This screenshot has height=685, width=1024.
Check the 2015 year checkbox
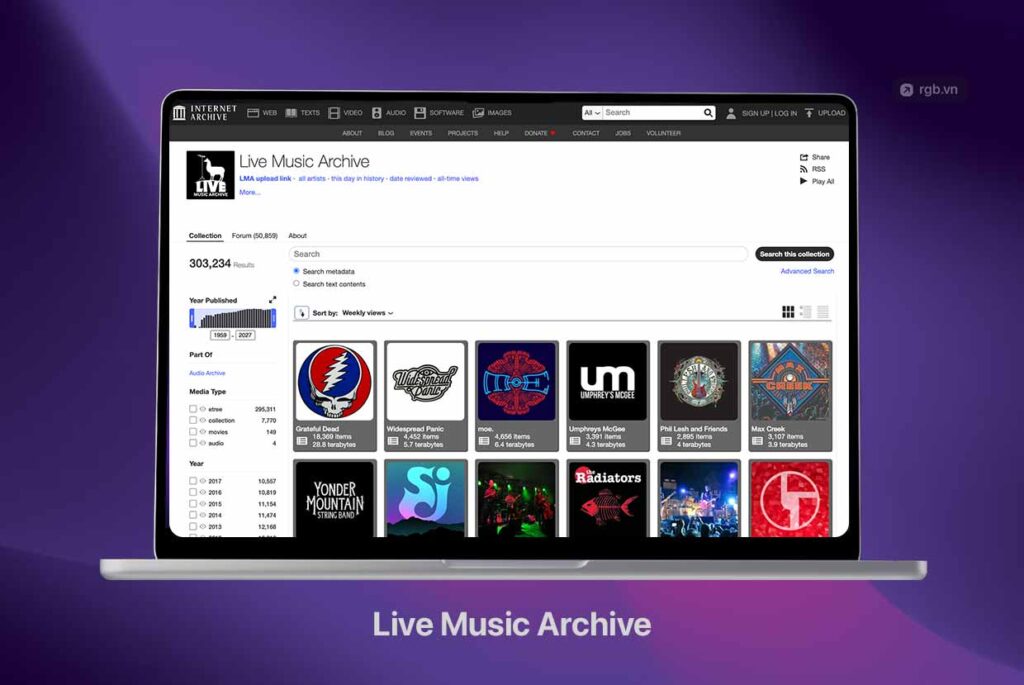pos(193,503)
